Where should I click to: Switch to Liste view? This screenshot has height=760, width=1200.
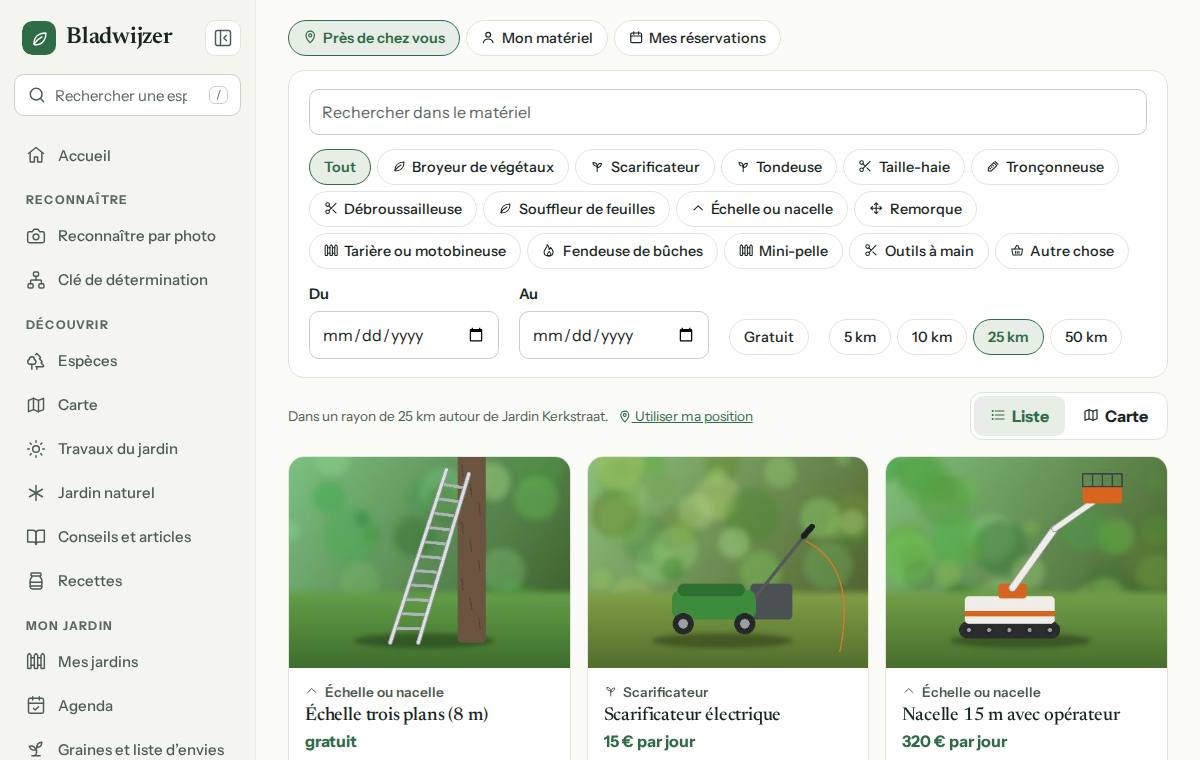click(x=1019, y=416)
